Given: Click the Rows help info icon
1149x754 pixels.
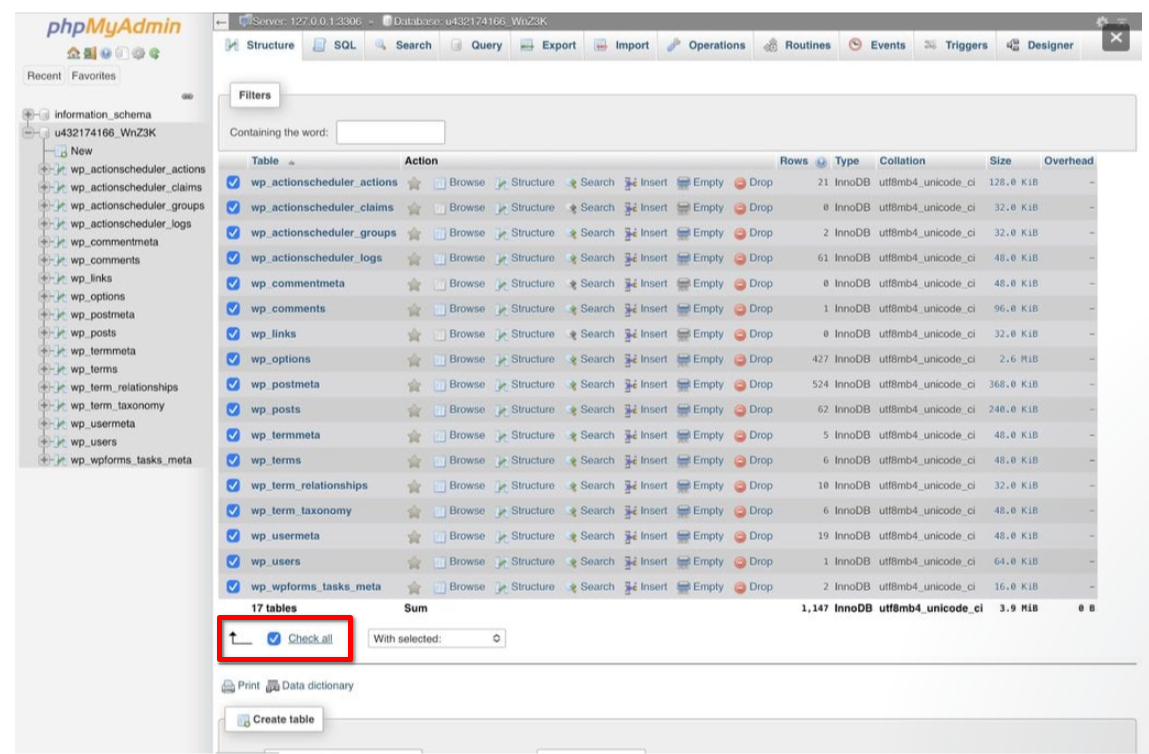Looking at the screenshot, I should [x=821, y=162].
